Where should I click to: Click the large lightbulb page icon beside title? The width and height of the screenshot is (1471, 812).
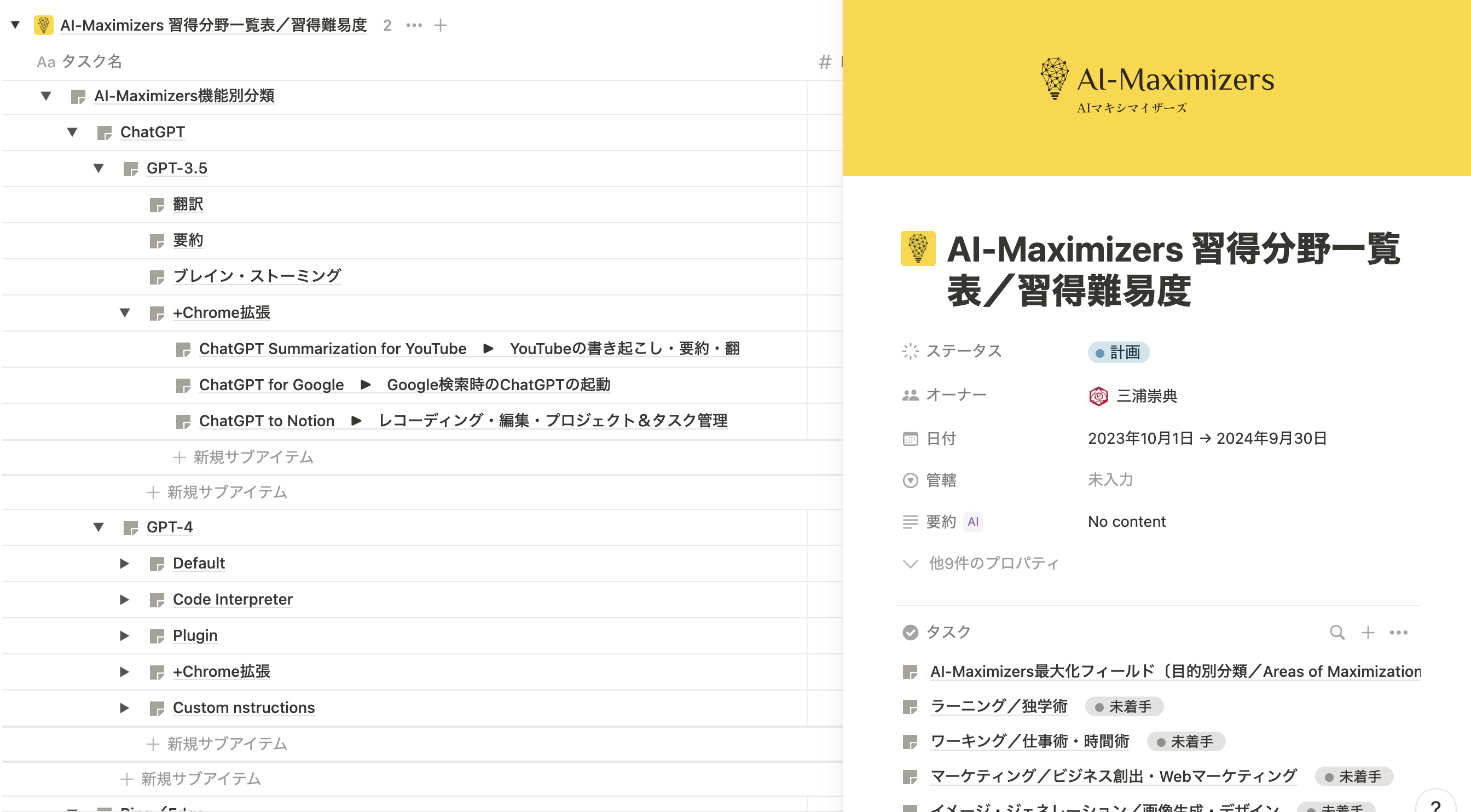click(x=918, y=248)
